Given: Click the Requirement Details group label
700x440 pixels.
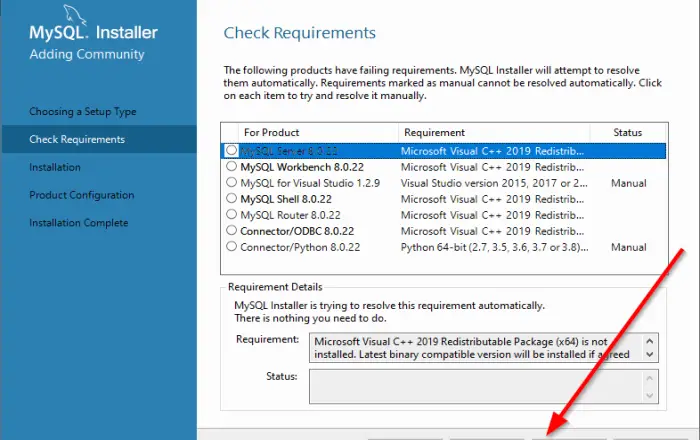Looking at the screenshot, I should (275, 287).
